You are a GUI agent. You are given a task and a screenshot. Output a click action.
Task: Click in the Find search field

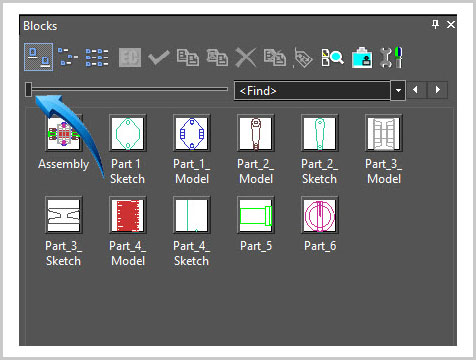tap(312, 90)
